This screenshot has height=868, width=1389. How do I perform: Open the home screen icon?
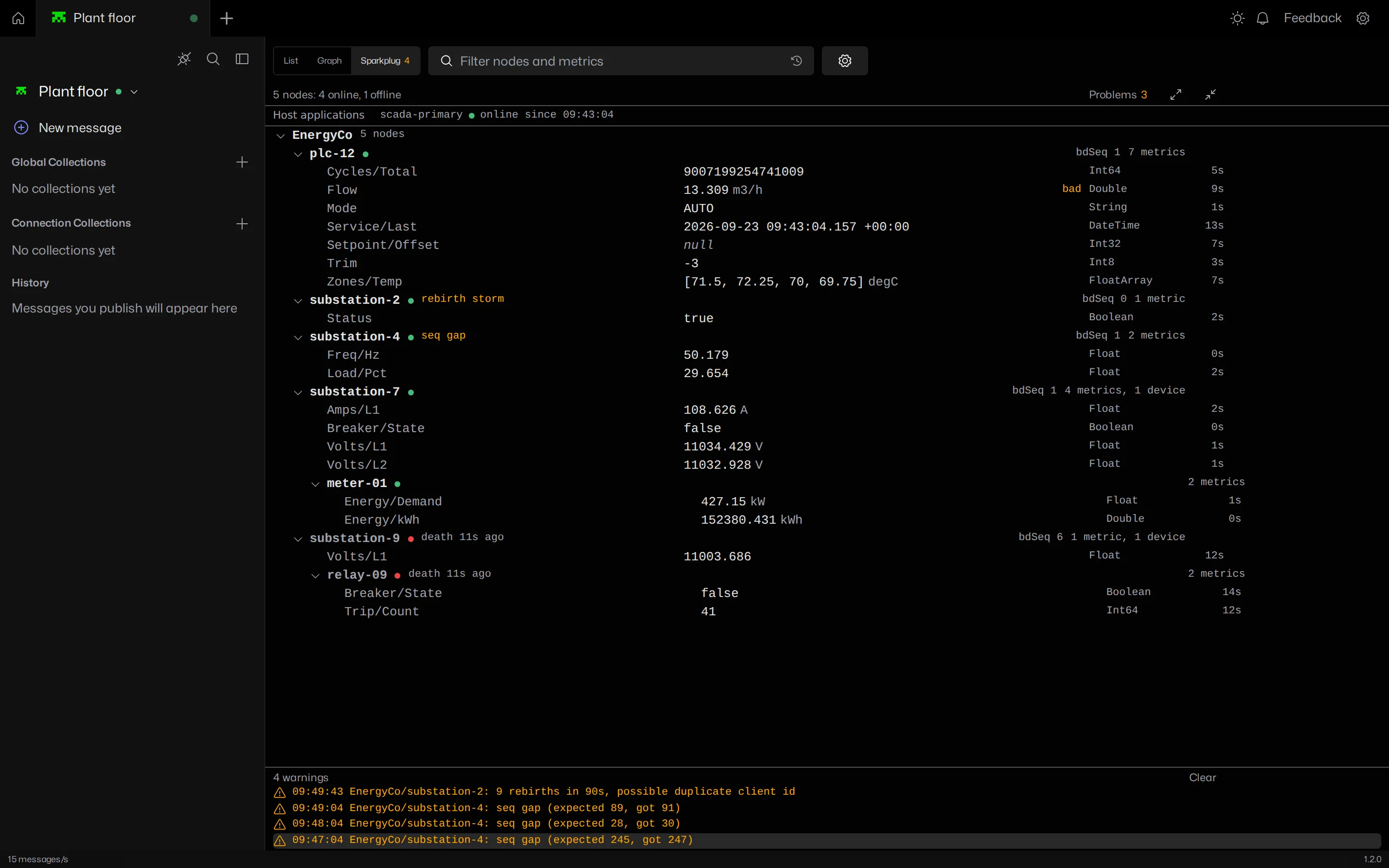(18, 18)
